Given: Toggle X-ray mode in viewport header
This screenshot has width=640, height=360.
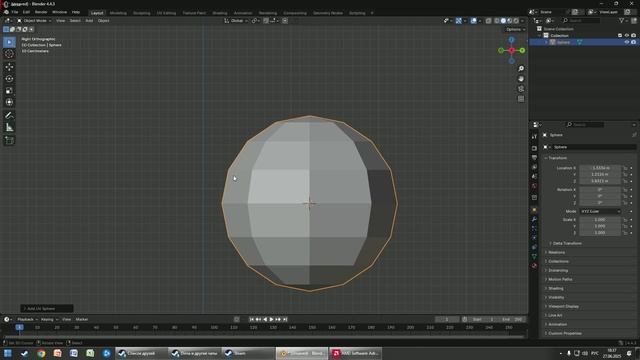Looking at the screenshot, I should (488, 20).
